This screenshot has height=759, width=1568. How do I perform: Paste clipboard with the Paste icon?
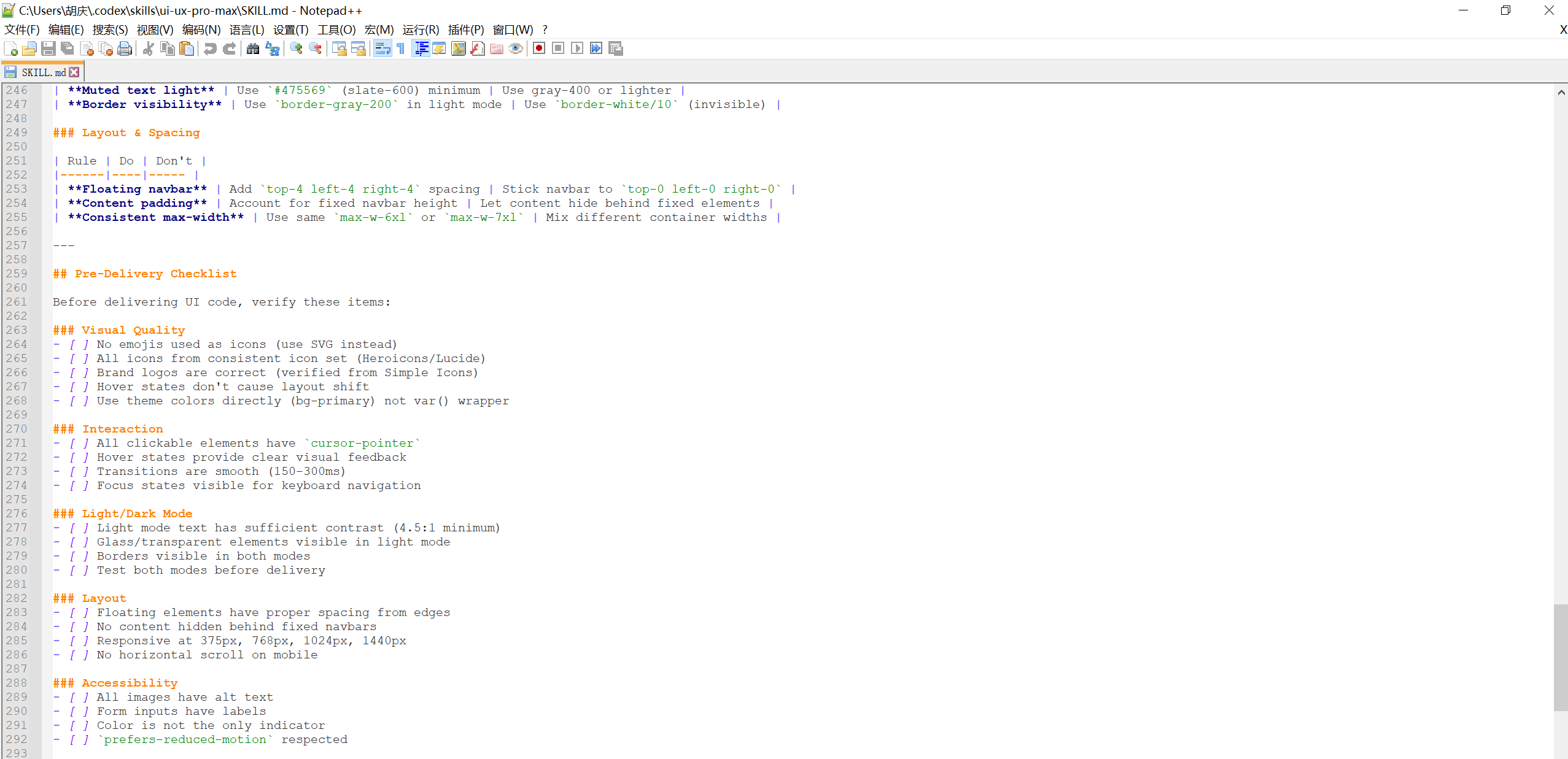(186, 48)
